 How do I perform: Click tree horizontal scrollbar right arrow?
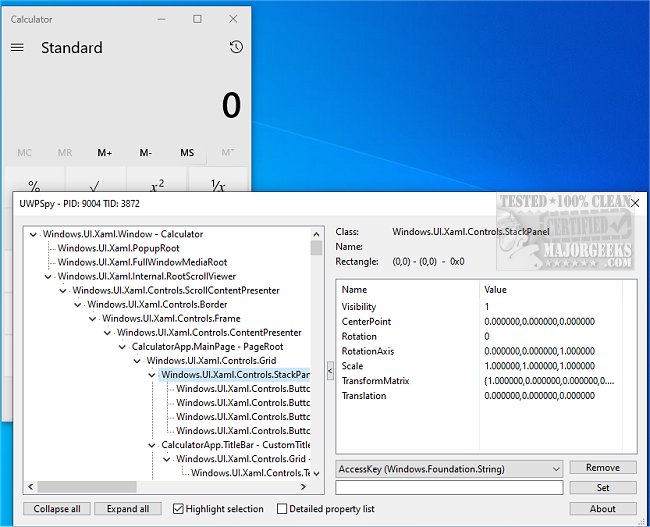[x=303, y=486]
